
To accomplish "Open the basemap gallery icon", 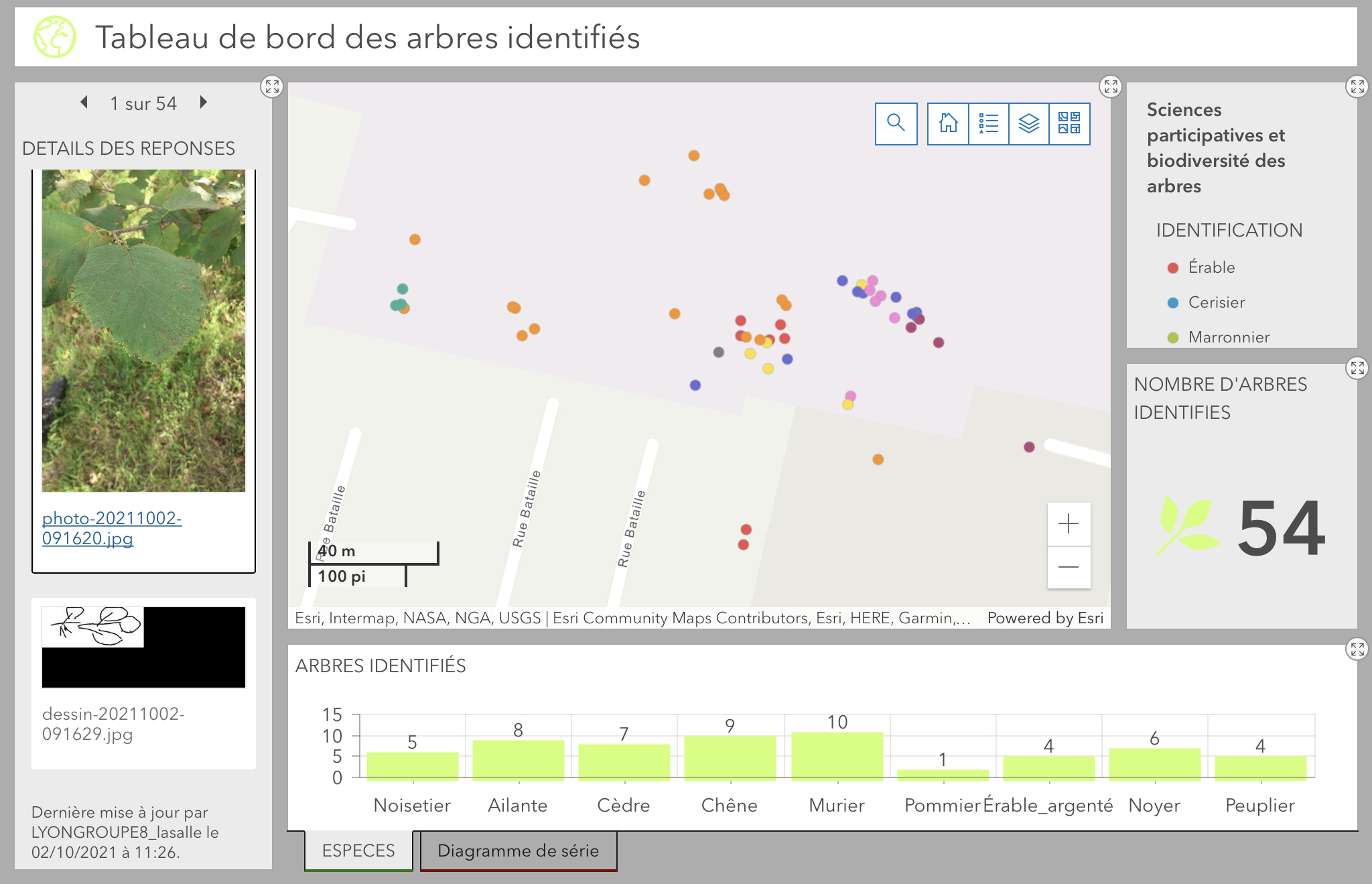I will coord(1069,123).
